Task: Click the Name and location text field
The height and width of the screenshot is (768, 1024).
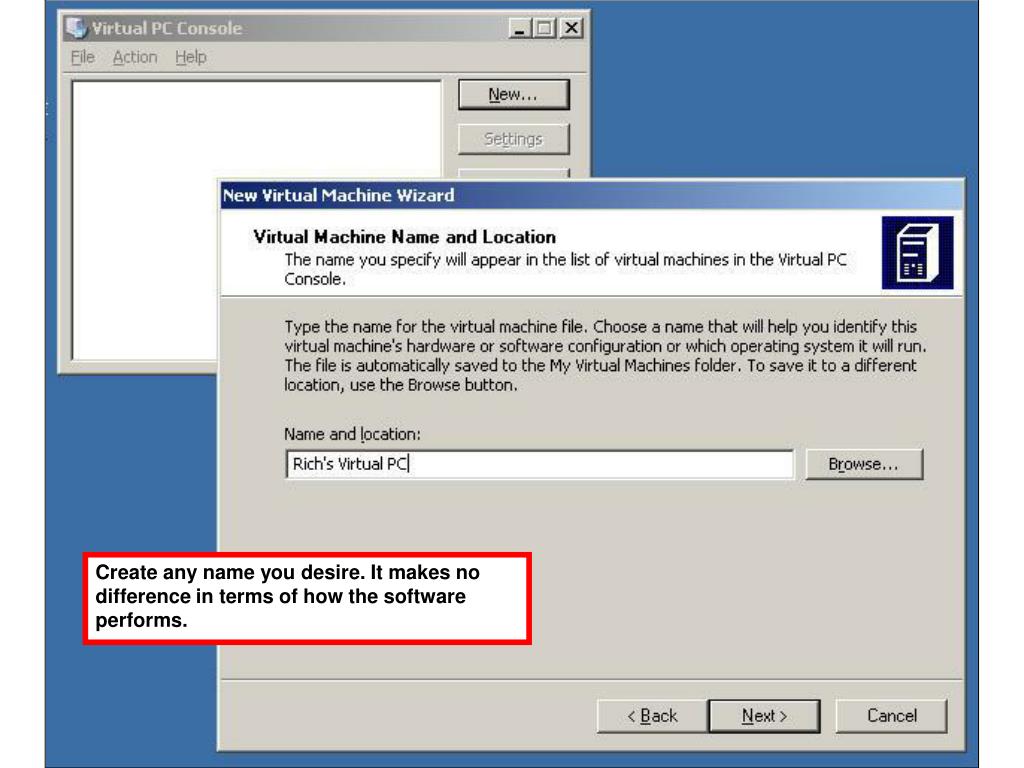Action: point(539,464)
